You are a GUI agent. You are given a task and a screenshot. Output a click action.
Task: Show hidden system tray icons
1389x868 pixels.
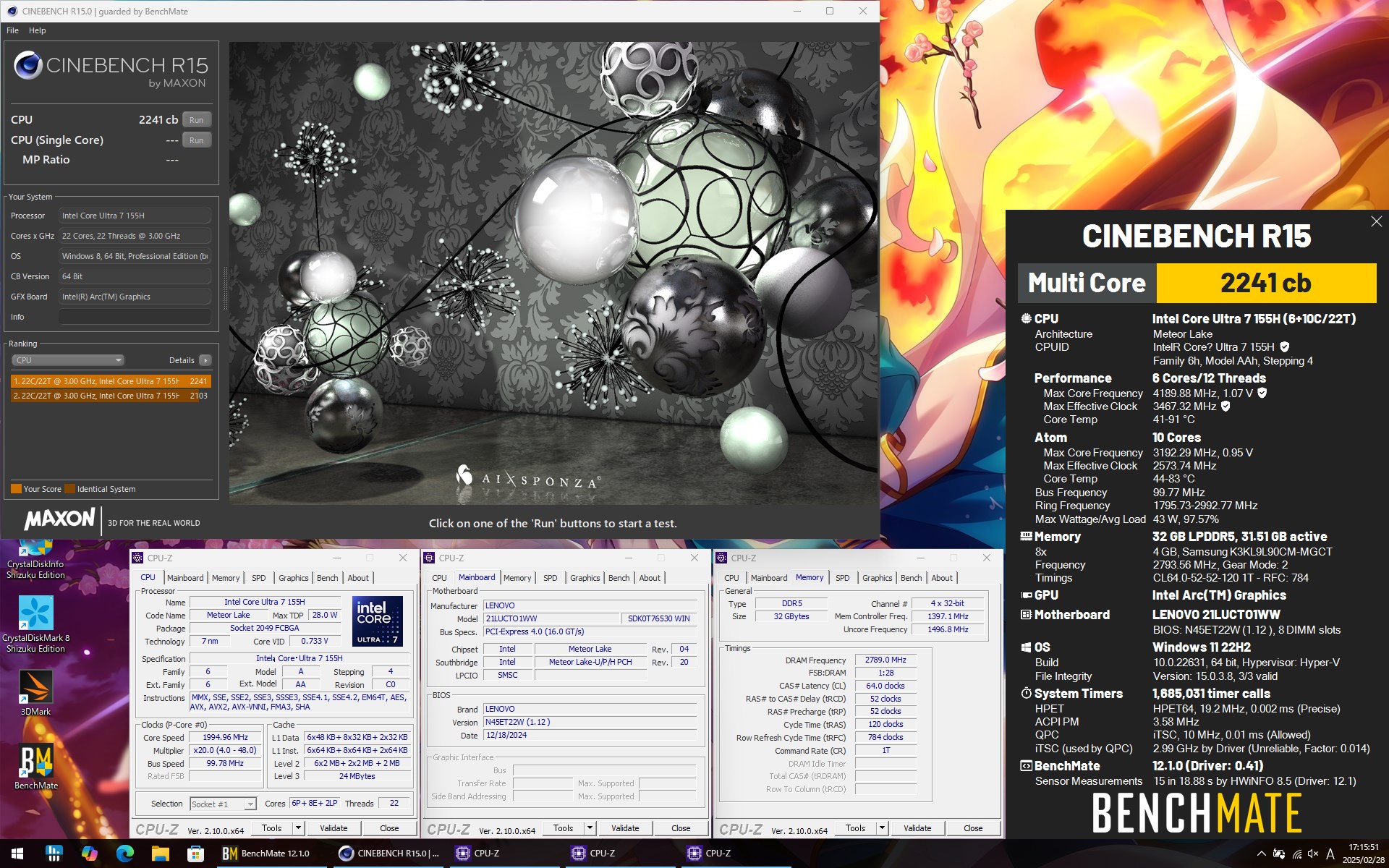(1261, 854)
